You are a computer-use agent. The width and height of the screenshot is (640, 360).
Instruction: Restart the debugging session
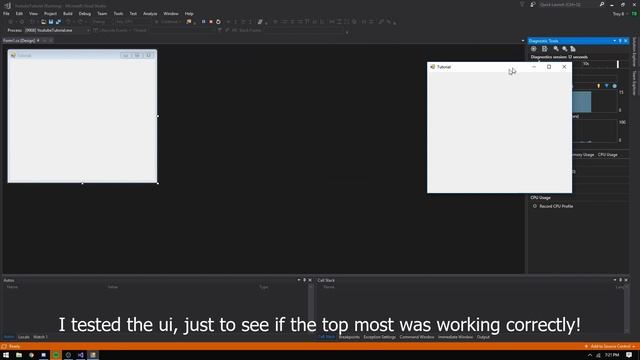pos(218,22)
